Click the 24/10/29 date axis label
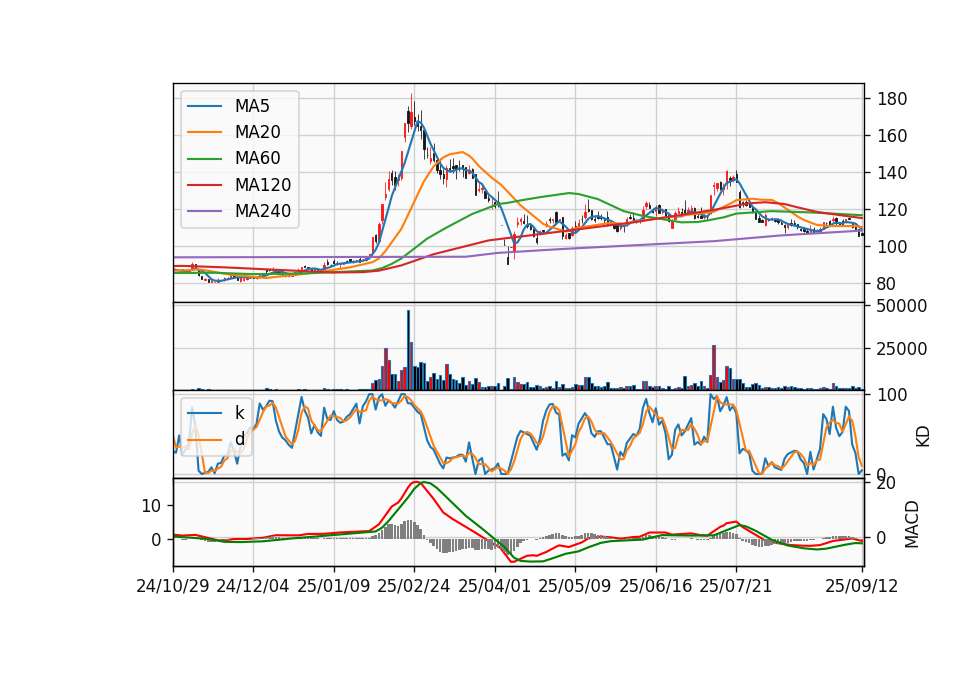Screen dimensions: 960x690 (173, 586)
